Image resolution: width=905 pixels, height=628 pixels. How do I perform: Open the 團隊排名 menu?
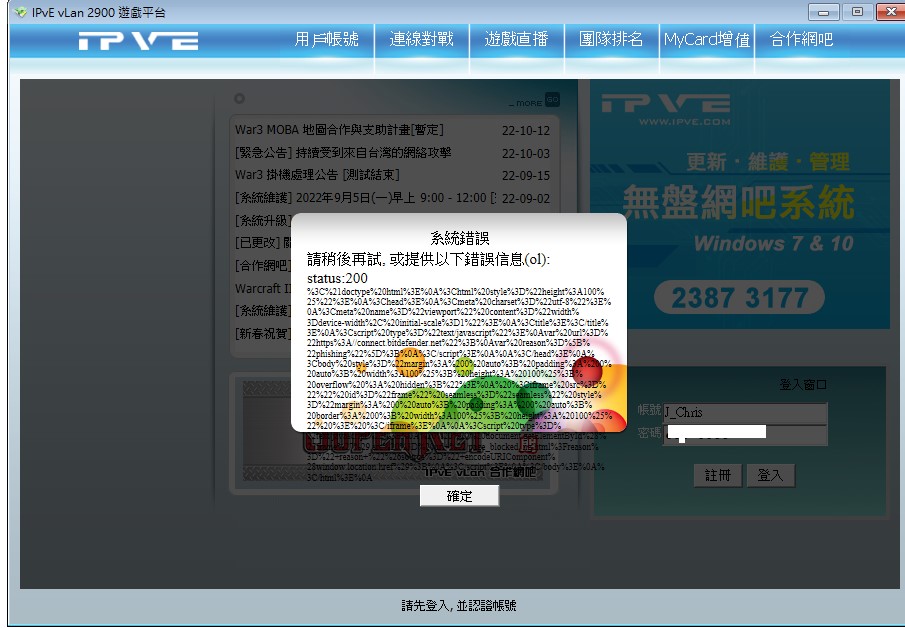611,39
